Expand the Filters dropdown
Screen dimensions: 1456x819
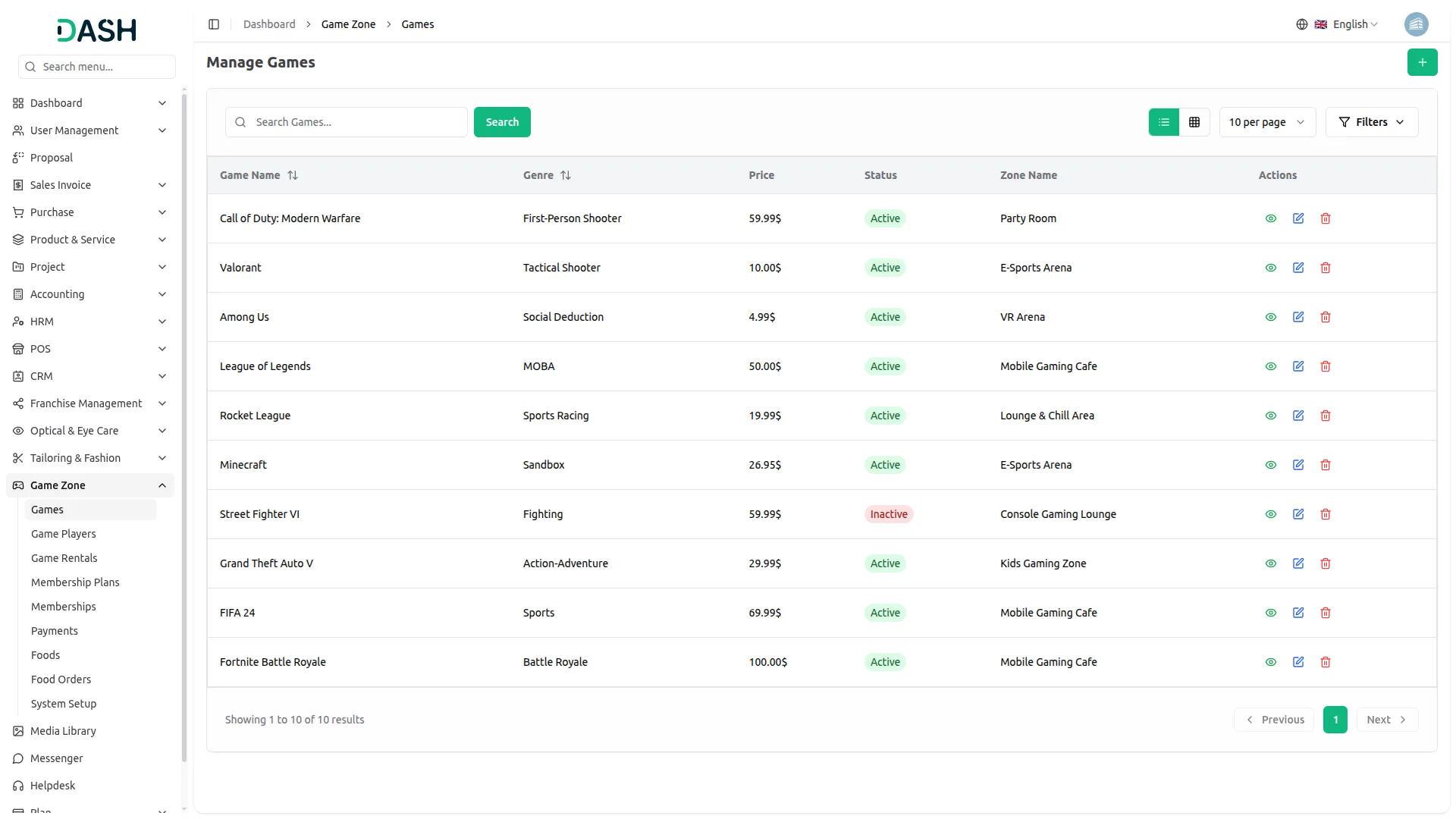pos(1371,122)
